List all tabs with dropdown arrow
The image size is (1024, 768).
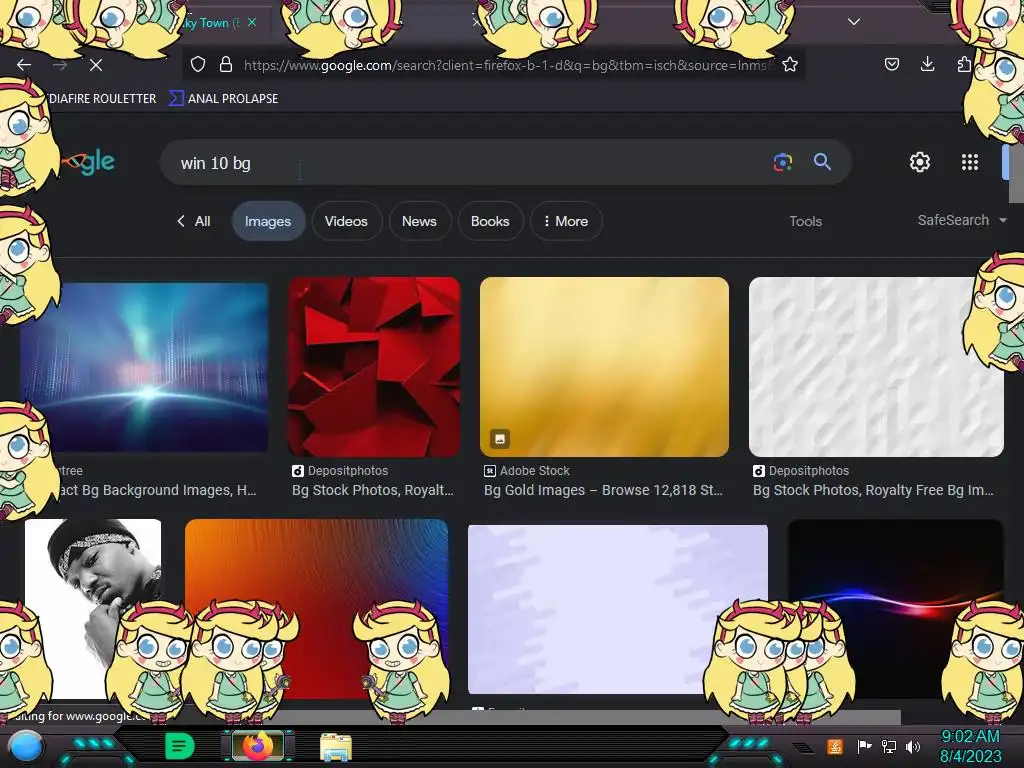[854, 22]
